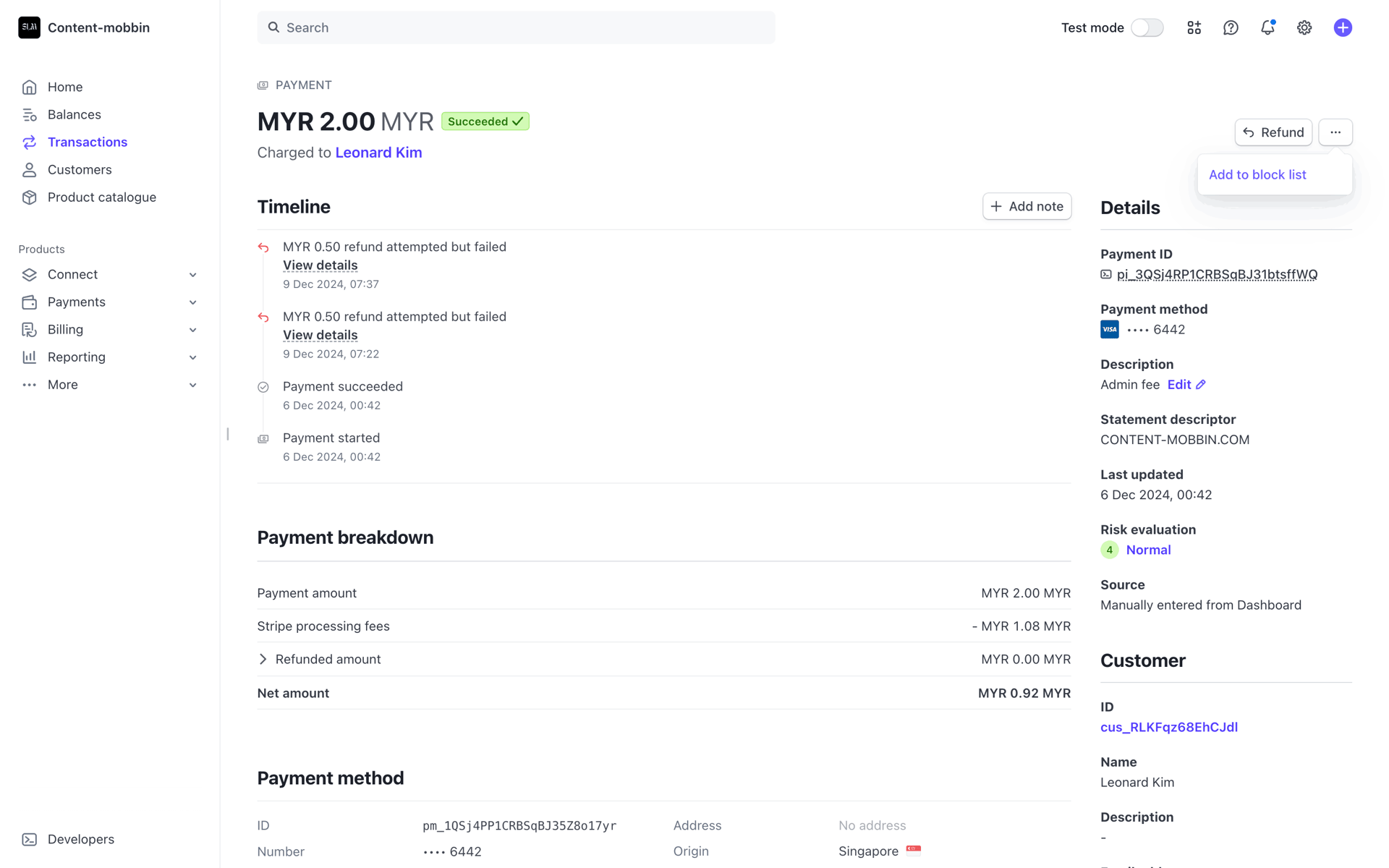The height and width of the screenshot is (868, 1389).
Task: View details of 07:22 failed refund
Action: point(320,335)
